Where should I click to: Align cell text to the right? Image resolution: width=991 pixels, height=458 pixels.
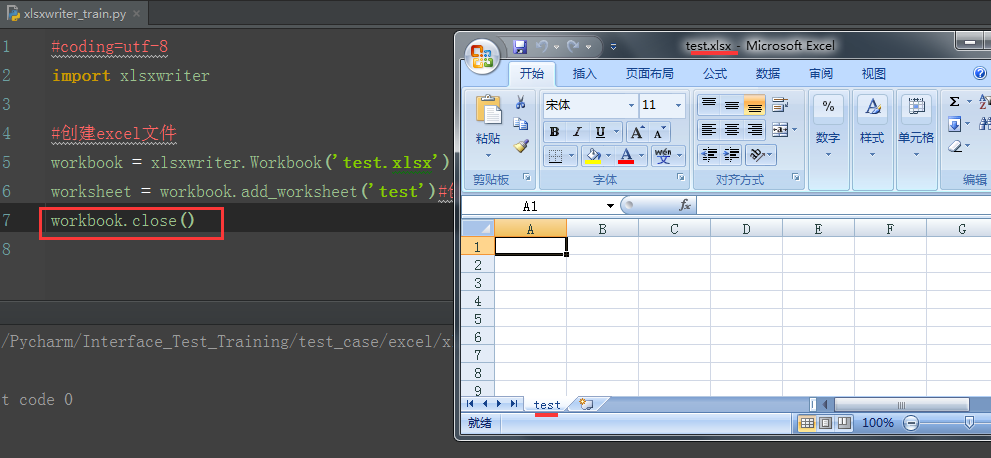tap(755, 130)
